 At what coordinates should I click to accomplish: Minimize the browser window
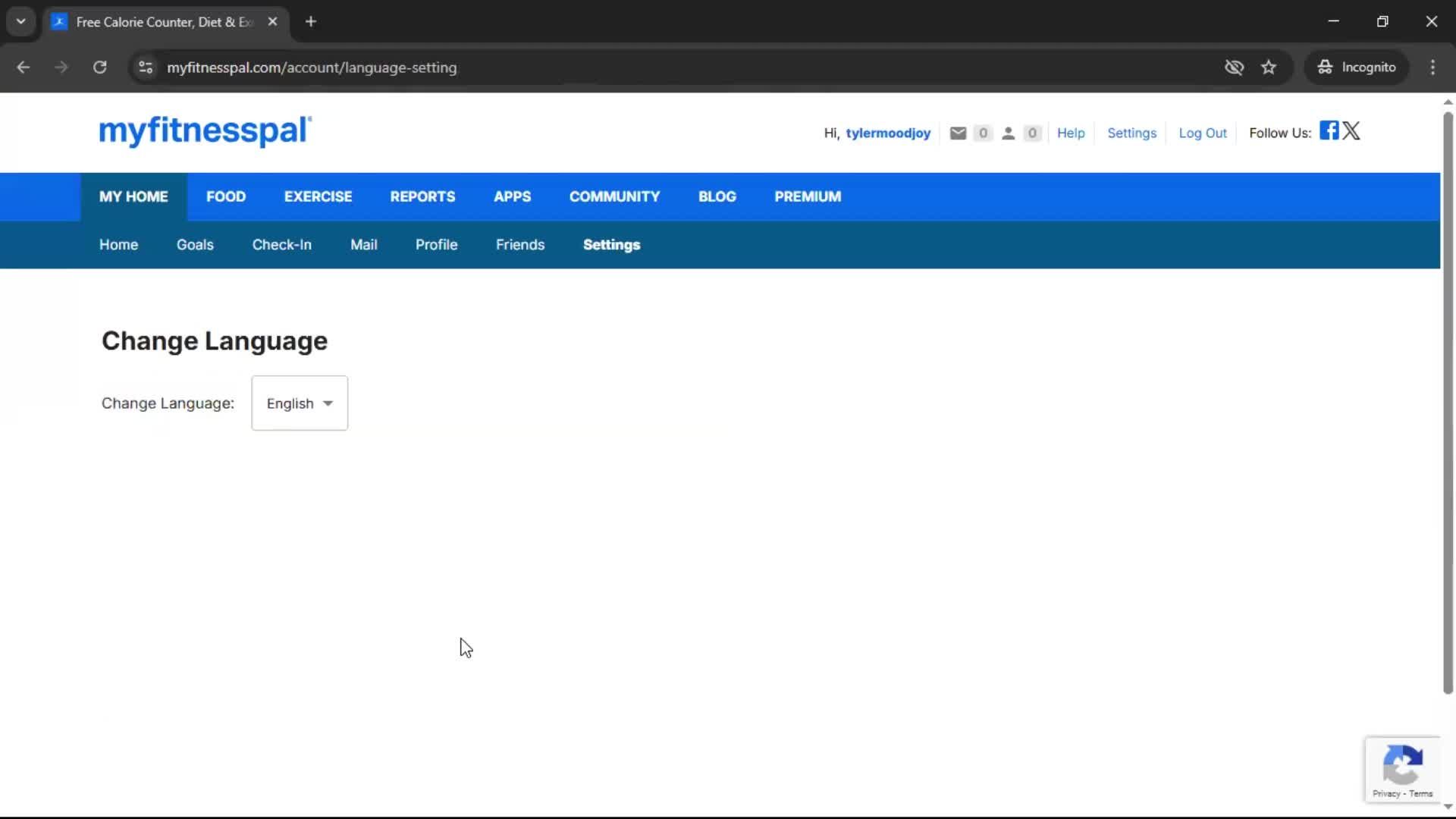tap(1333, 21)
